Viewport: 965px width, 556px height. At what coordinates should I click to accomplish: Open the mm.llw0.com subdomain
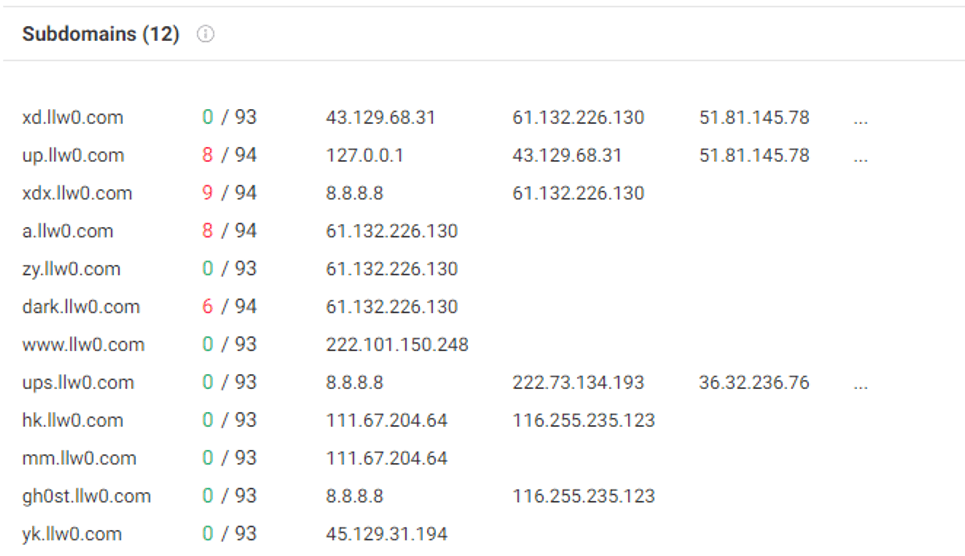coord(79,459)
